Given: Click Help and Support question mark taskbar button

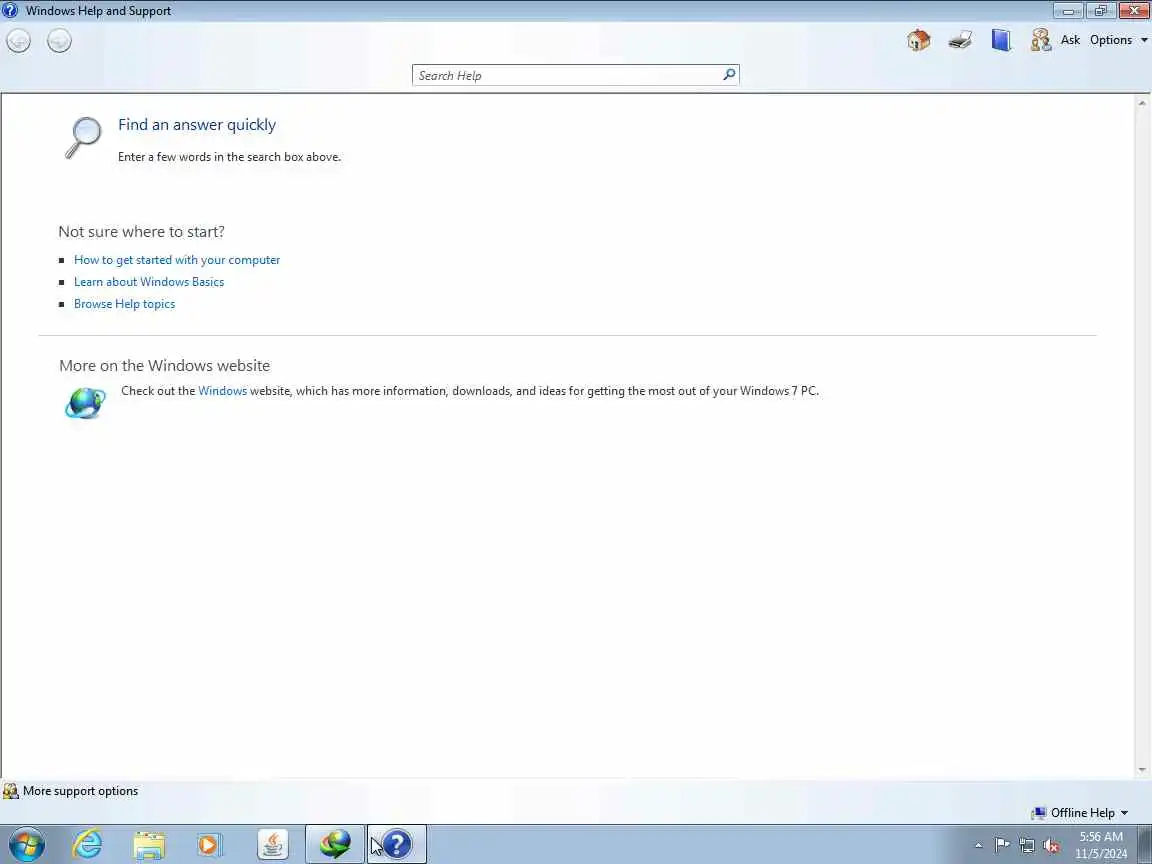Looking at the screenshot, I should point(397,844).
